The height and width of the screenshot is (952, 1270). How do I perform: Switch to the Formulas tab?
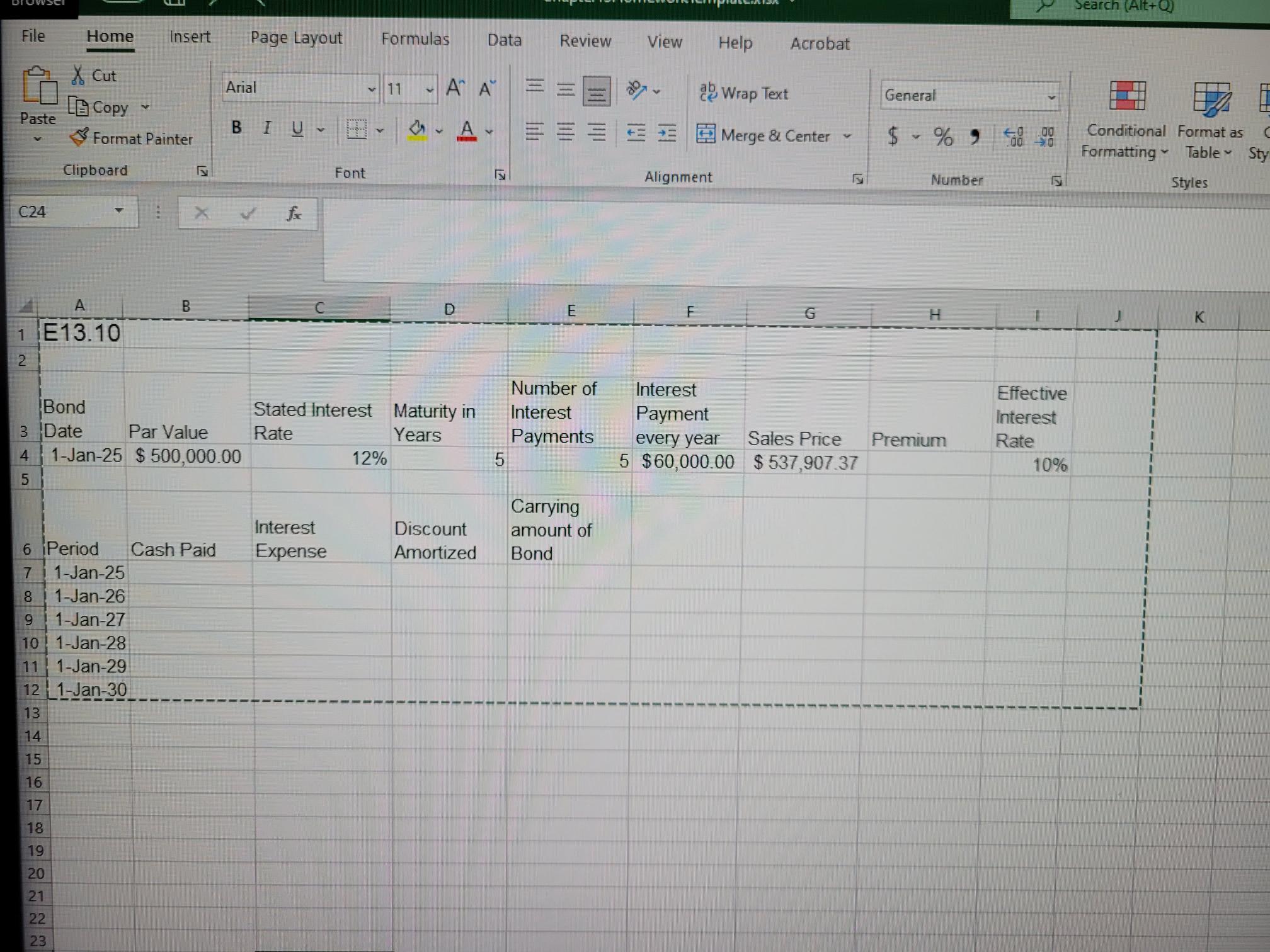click(x=415, y=39)
